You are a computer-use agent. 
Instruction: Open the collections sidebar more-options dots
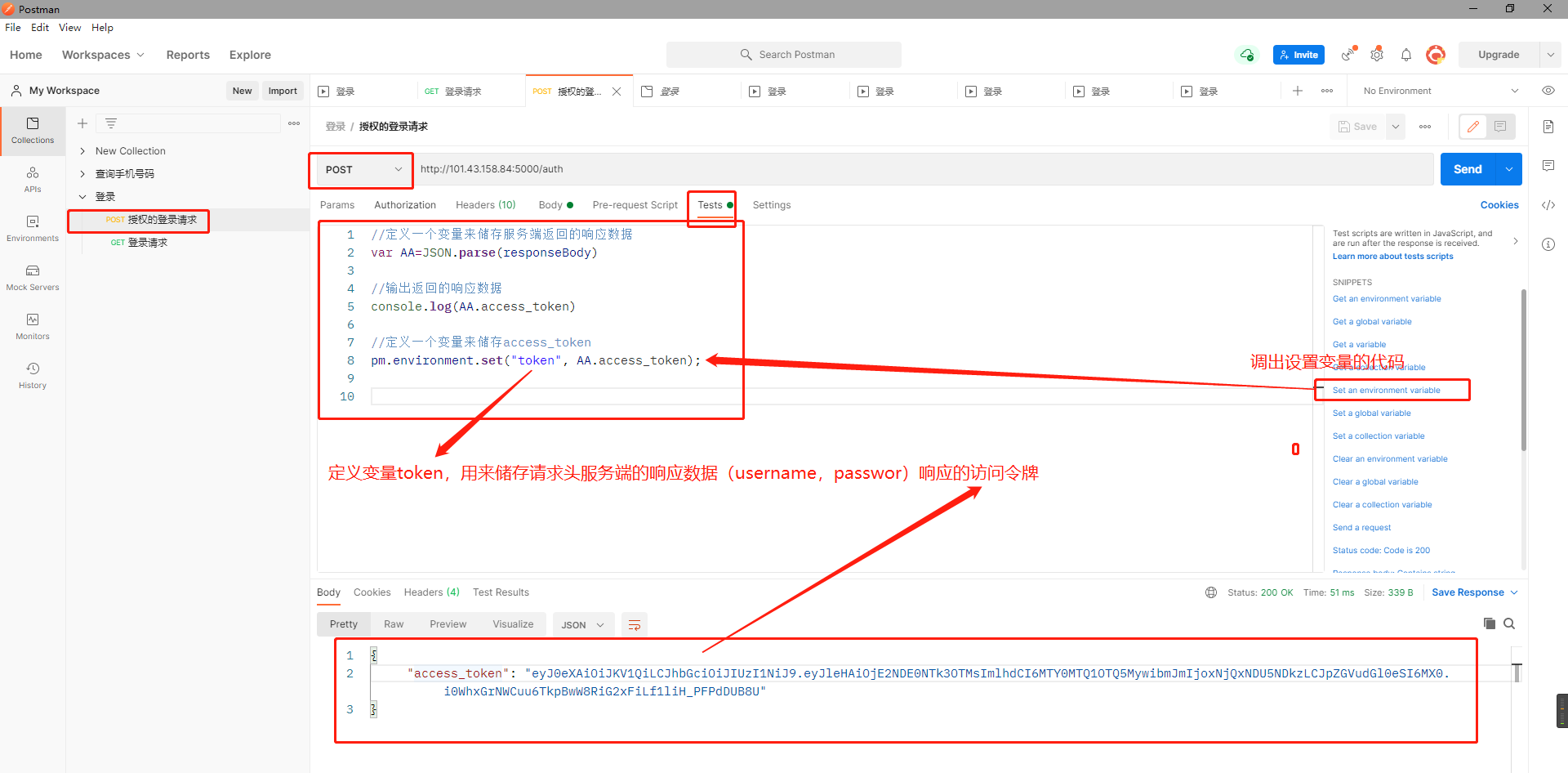pos(294,123)
